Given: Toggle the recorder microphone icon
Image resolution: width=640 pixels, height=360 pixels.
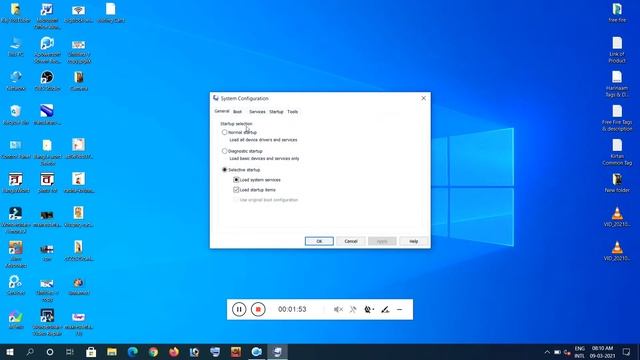Looking at the screenshot, I should tap(353, 310).
